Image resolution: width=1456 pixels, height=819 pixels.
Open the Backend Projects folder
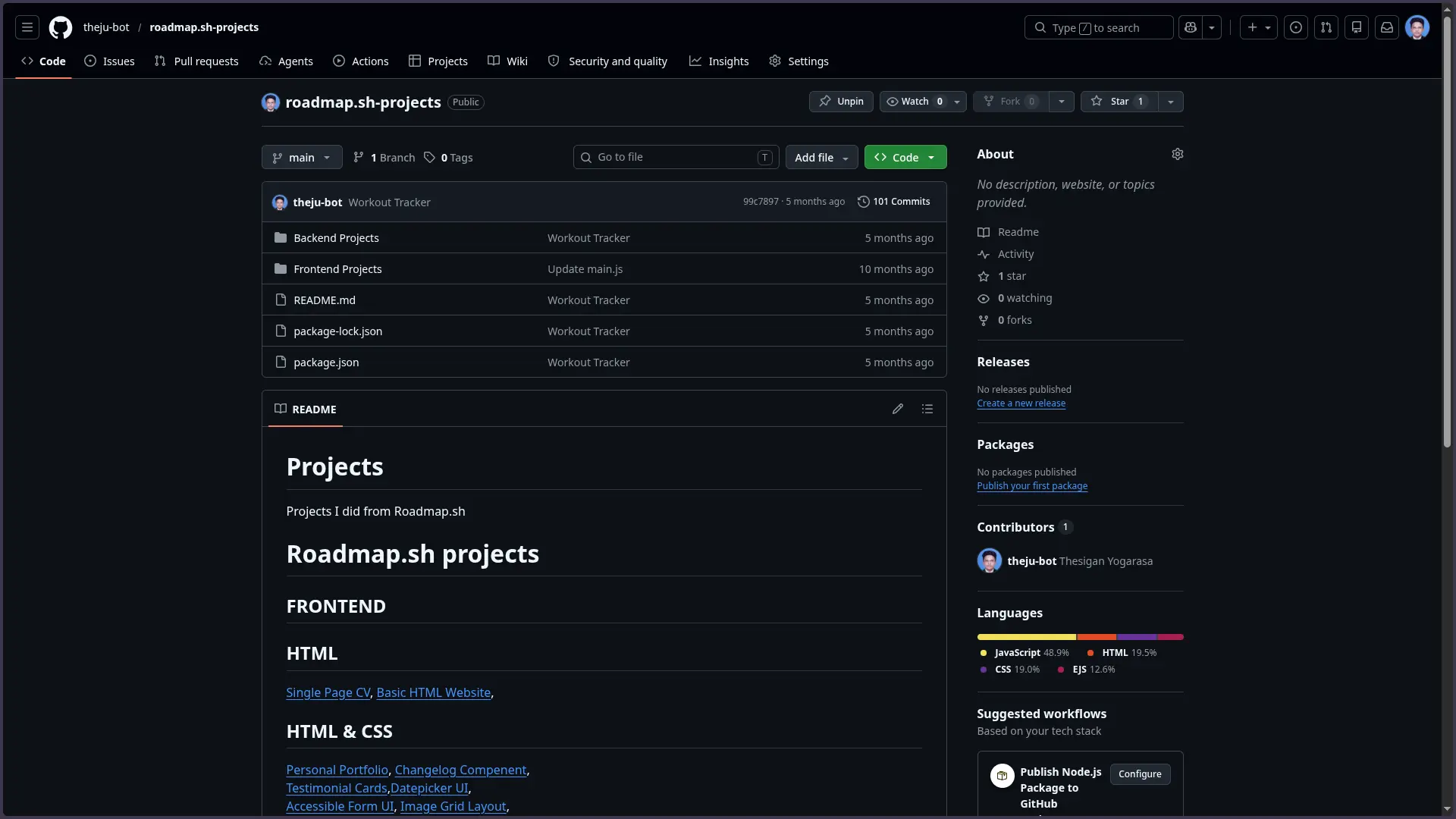pos(336,238)
